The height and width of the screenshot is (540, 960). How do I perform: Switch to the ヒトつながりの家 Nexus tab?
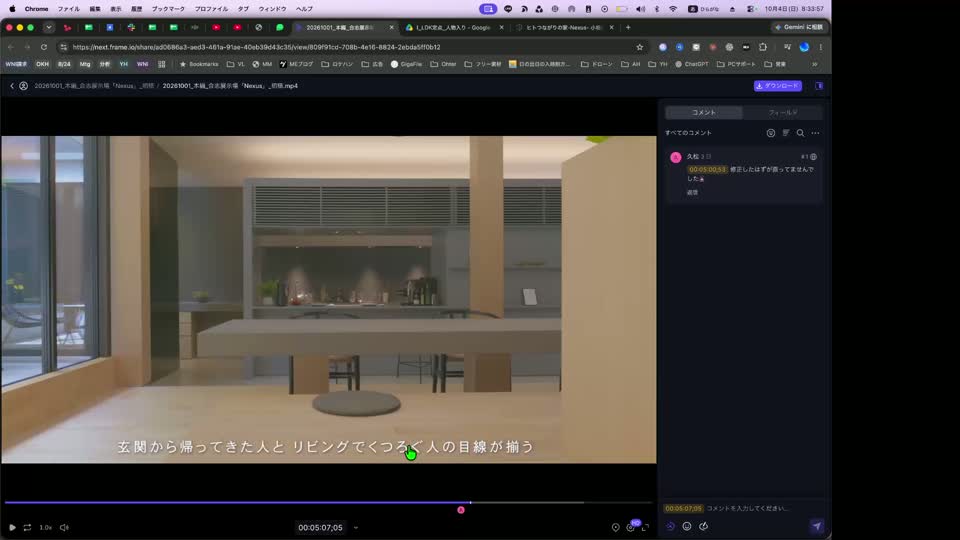[x=564, y=28]
